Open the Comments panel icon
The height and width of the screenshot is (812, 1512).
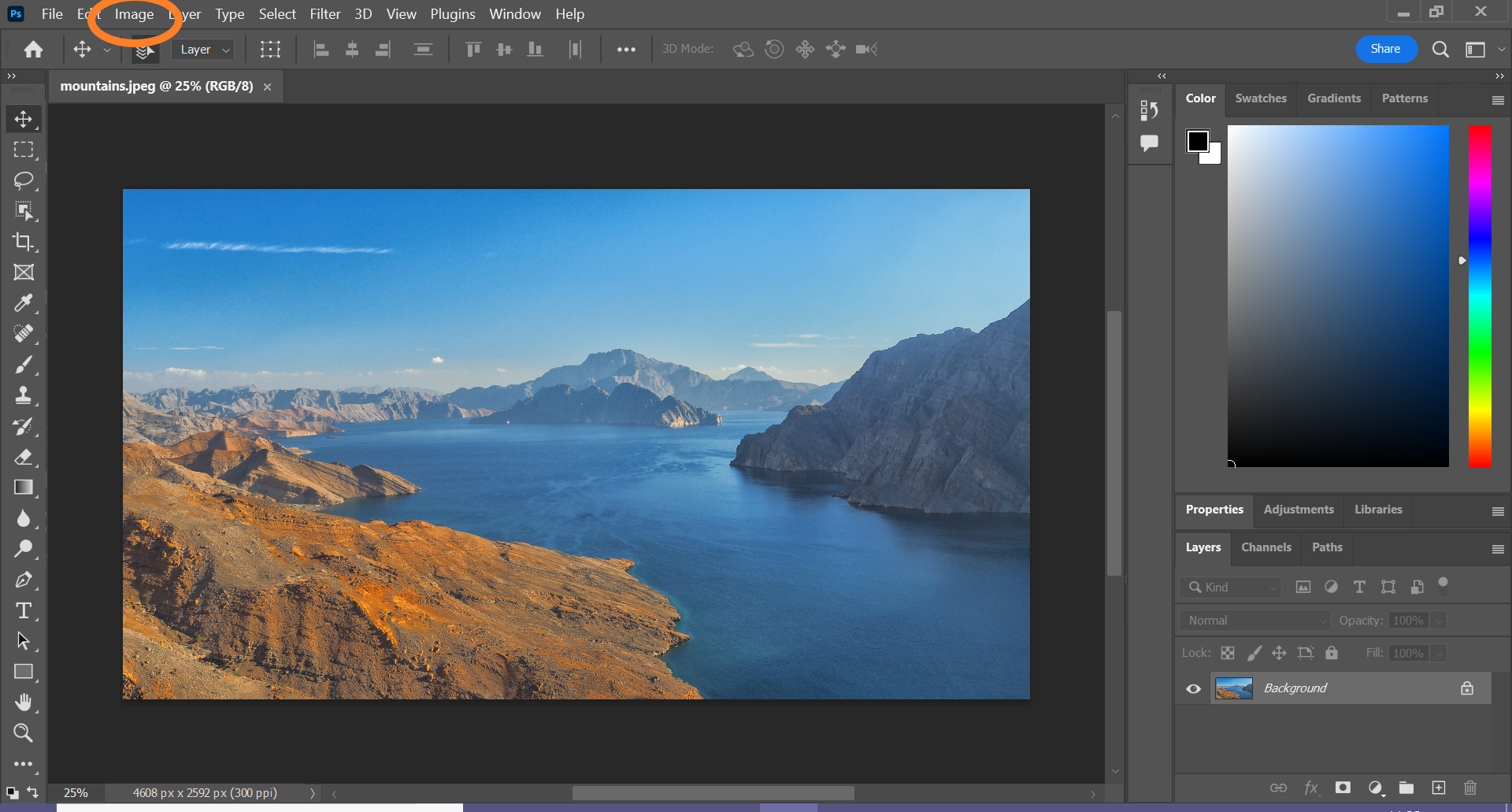pyautogui.click(x=1150, y=143)
